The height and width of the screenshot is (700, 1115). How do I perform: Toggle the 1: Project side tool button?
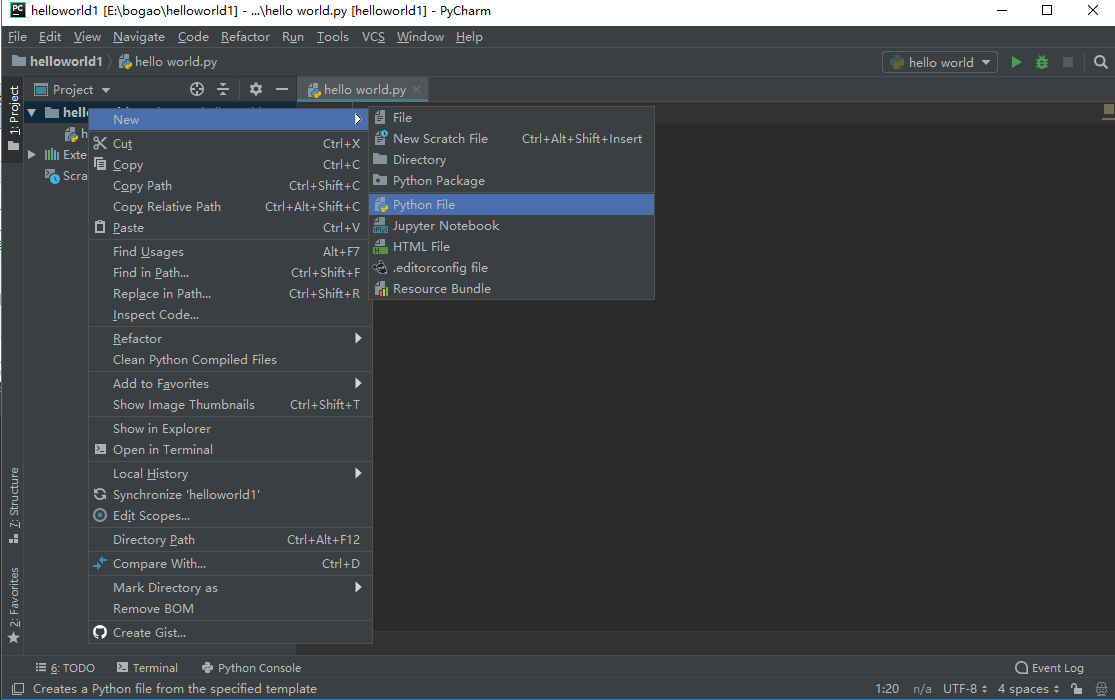[14, 118]
